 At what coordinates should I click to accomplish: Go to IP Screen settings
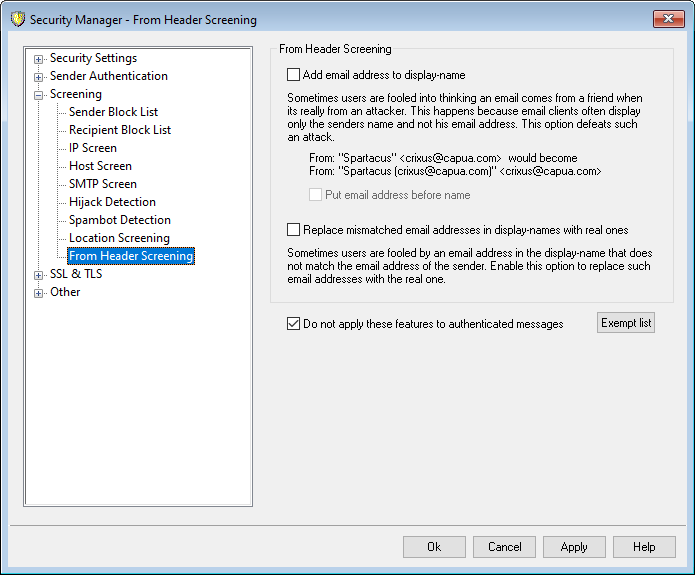pos(92,148)
